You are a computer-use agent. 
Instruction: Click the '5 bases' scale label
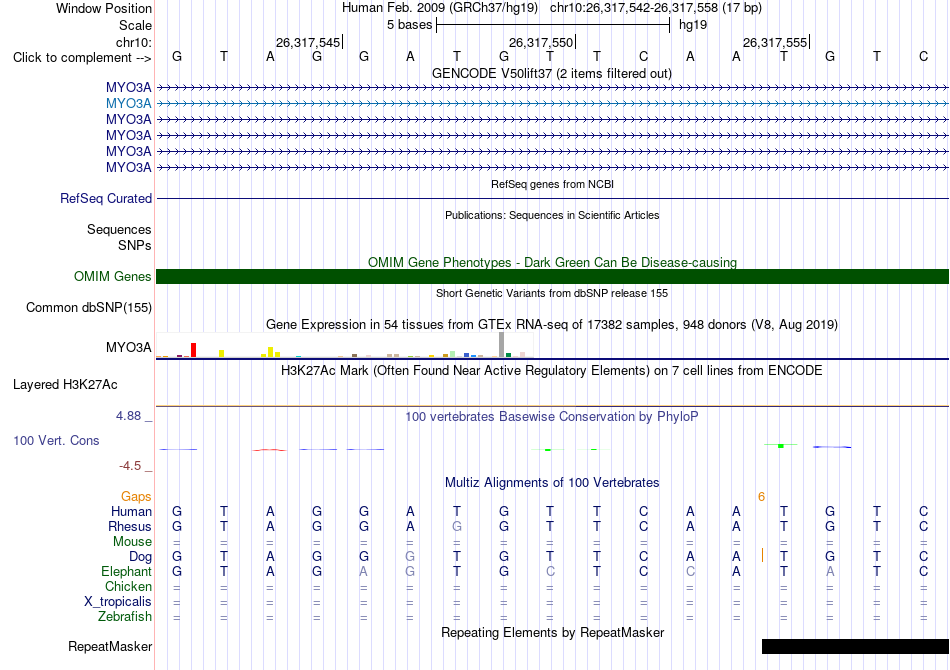pos(410,25)
